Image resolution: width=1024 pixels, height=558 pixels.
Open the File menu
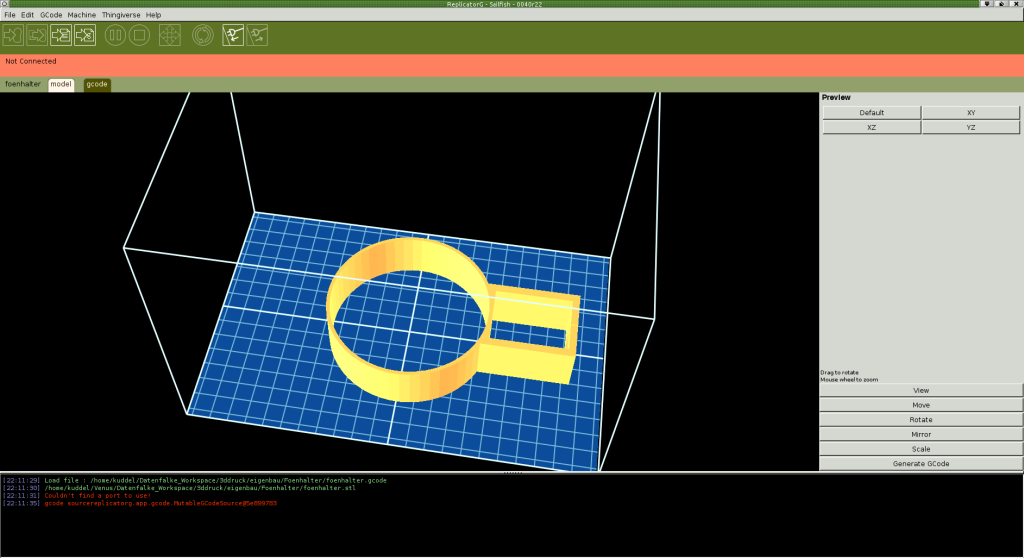10,14
